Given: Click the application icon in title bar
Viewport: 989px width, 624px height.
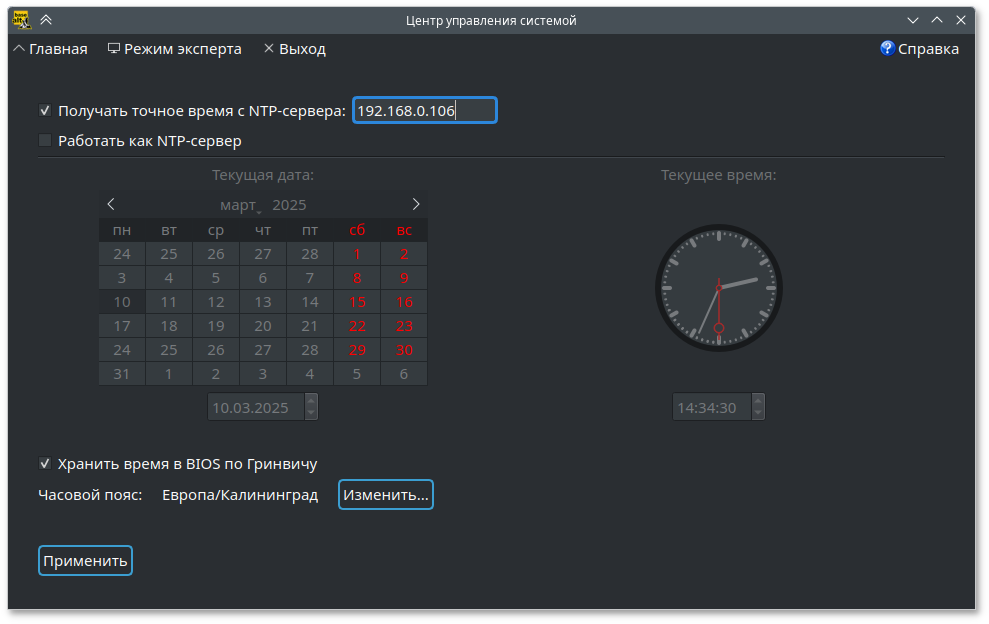Looking at the screenshot, I should 20,19.
